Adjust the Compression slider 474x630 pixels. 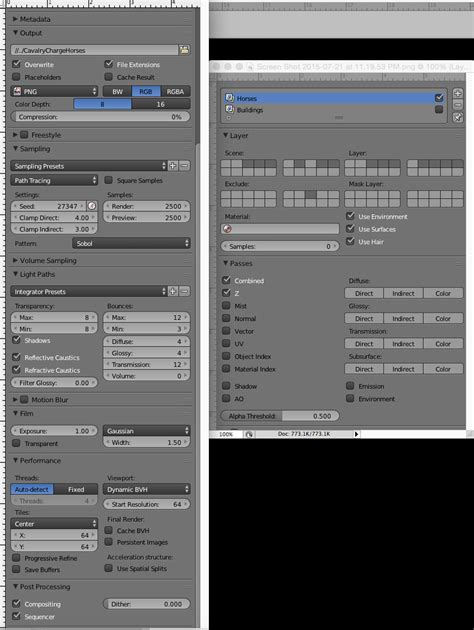100,117
